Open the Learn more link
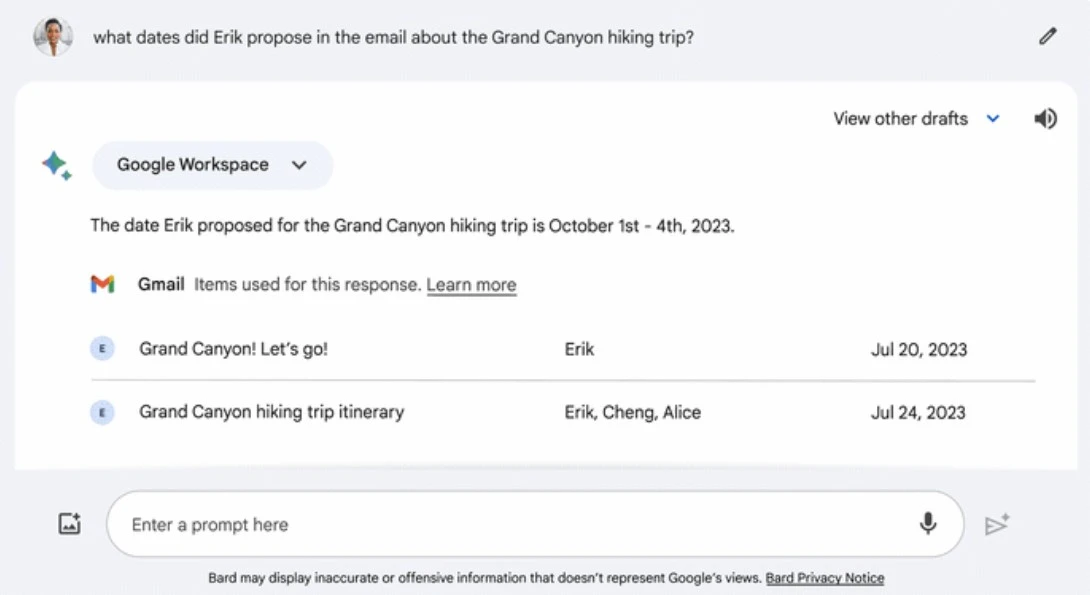The image size is (1090, 595). (471, 285)
